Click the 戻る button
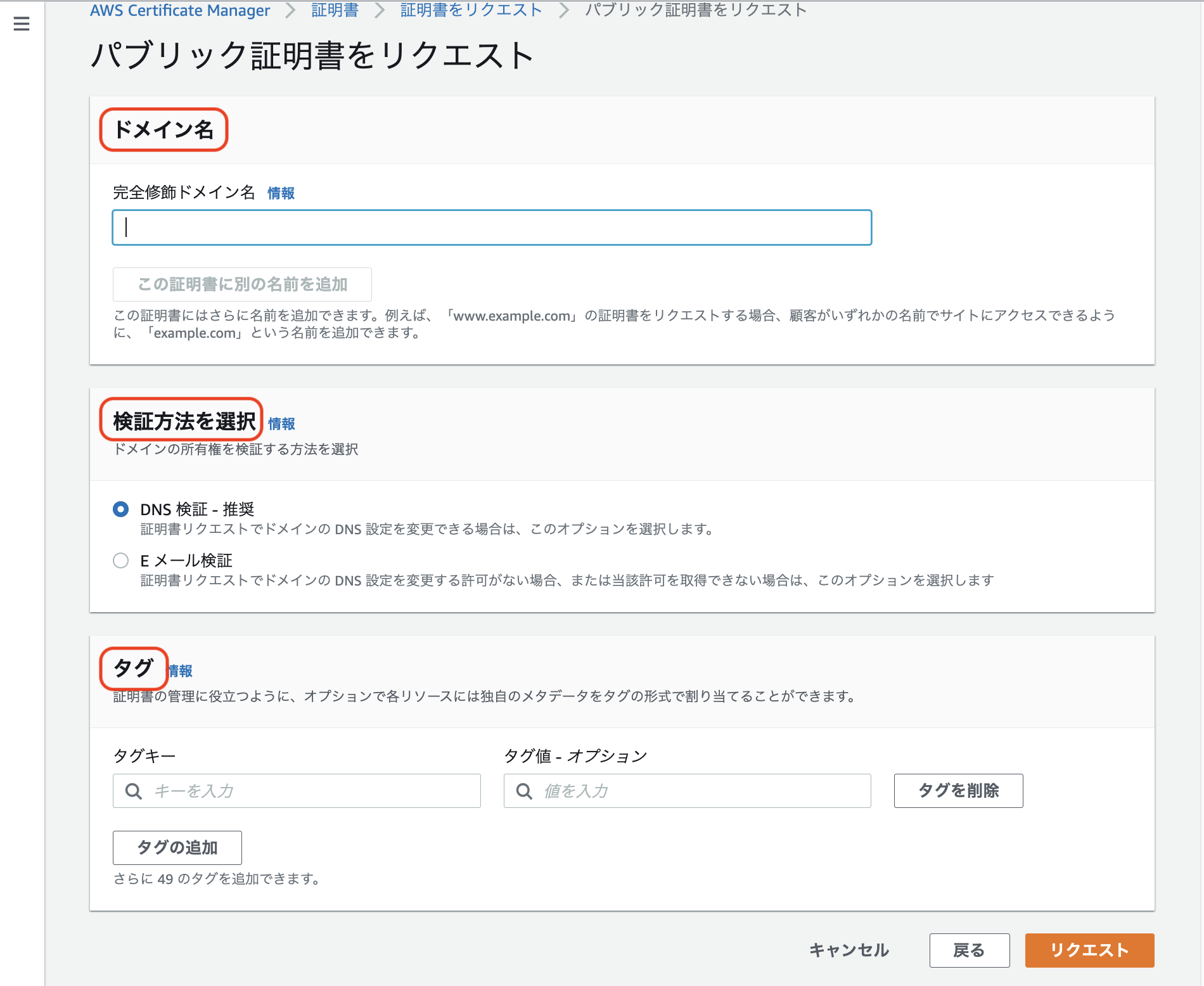The width and height of the screenshot is (1204, 986). 969,950
